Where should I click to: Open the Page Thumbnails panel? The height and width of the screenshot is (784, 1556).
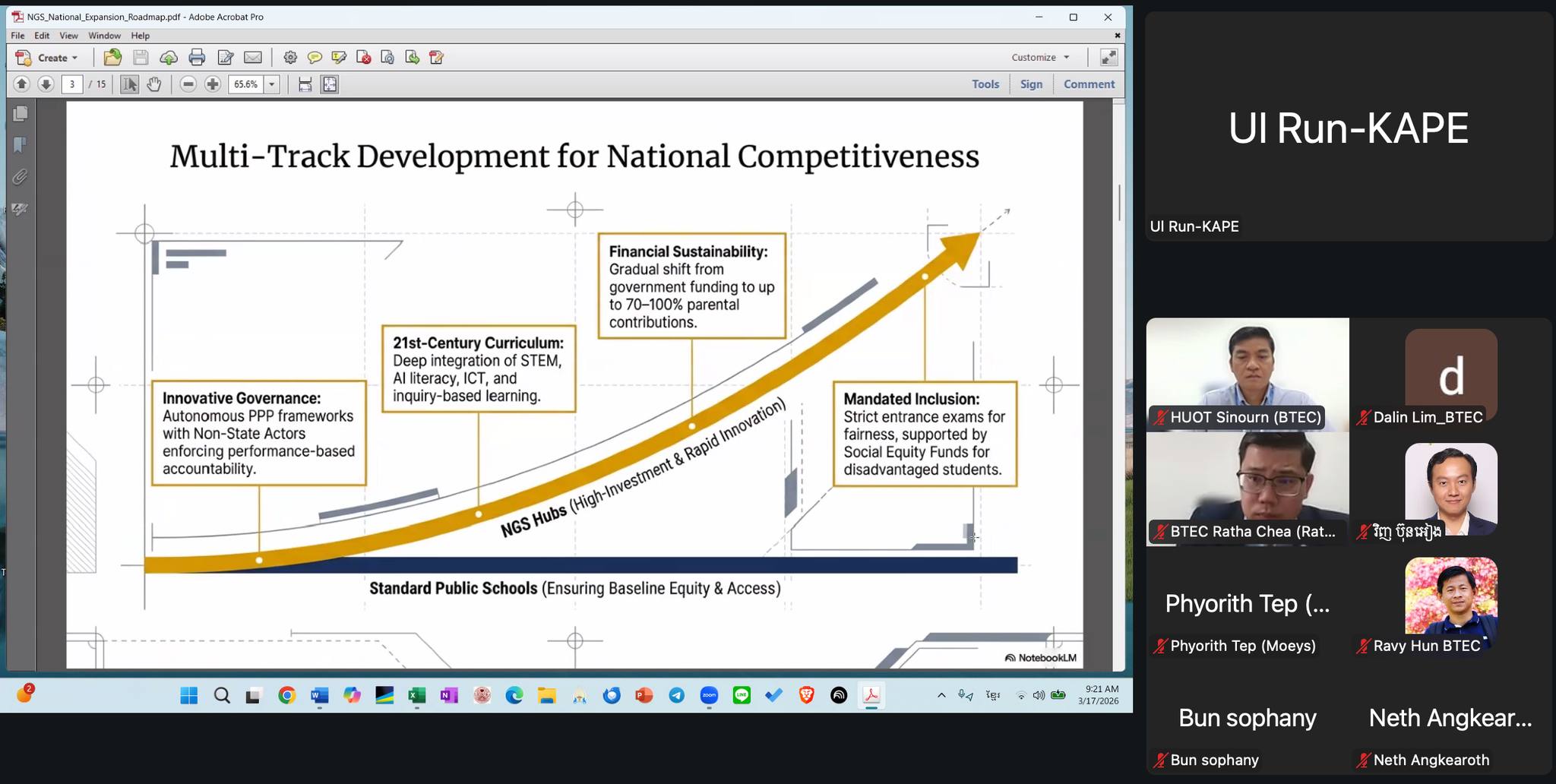click(21, 114)
